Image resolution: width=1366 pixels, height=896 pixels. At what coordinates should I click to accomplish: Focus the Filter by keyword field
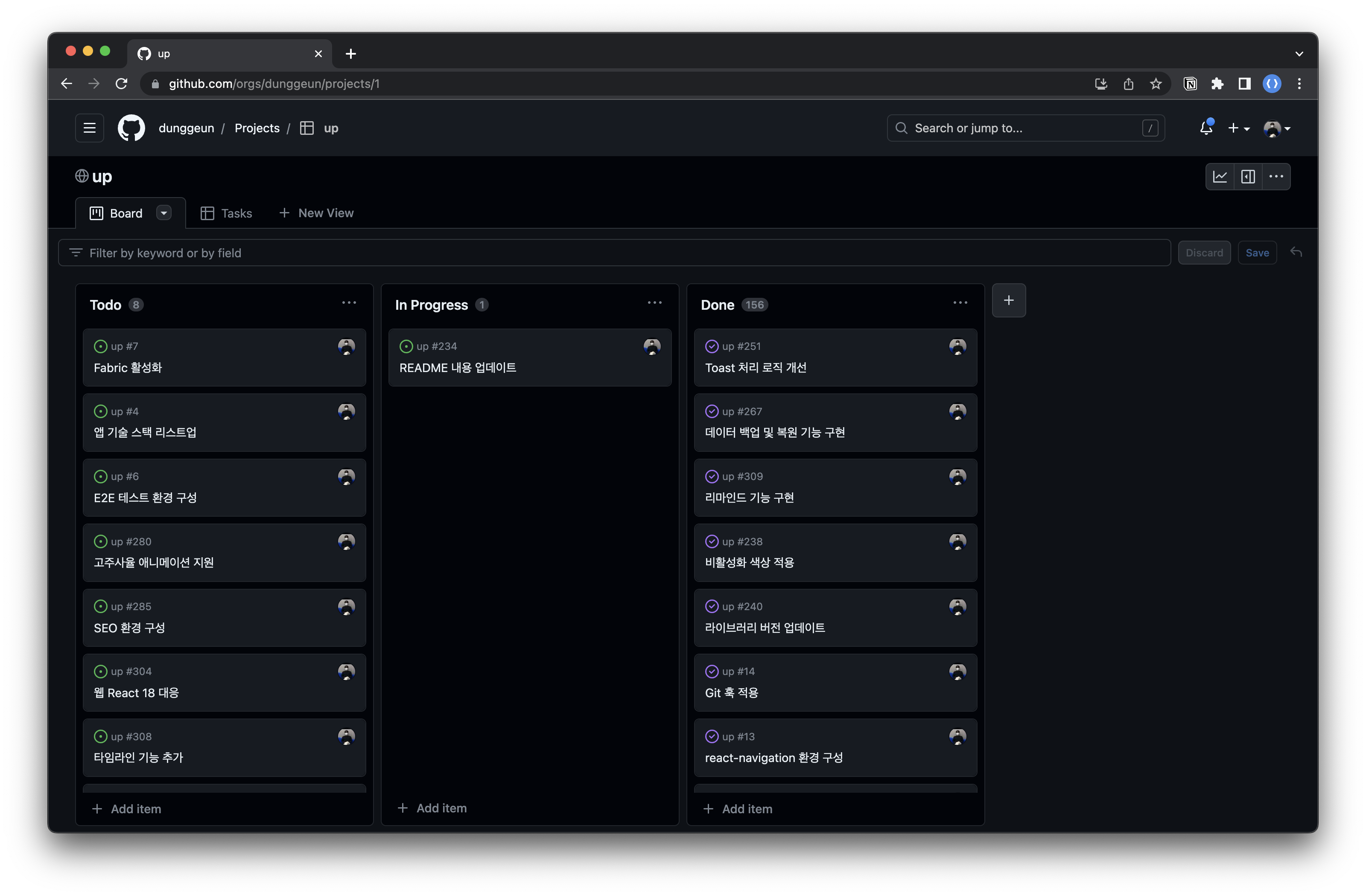614,253
